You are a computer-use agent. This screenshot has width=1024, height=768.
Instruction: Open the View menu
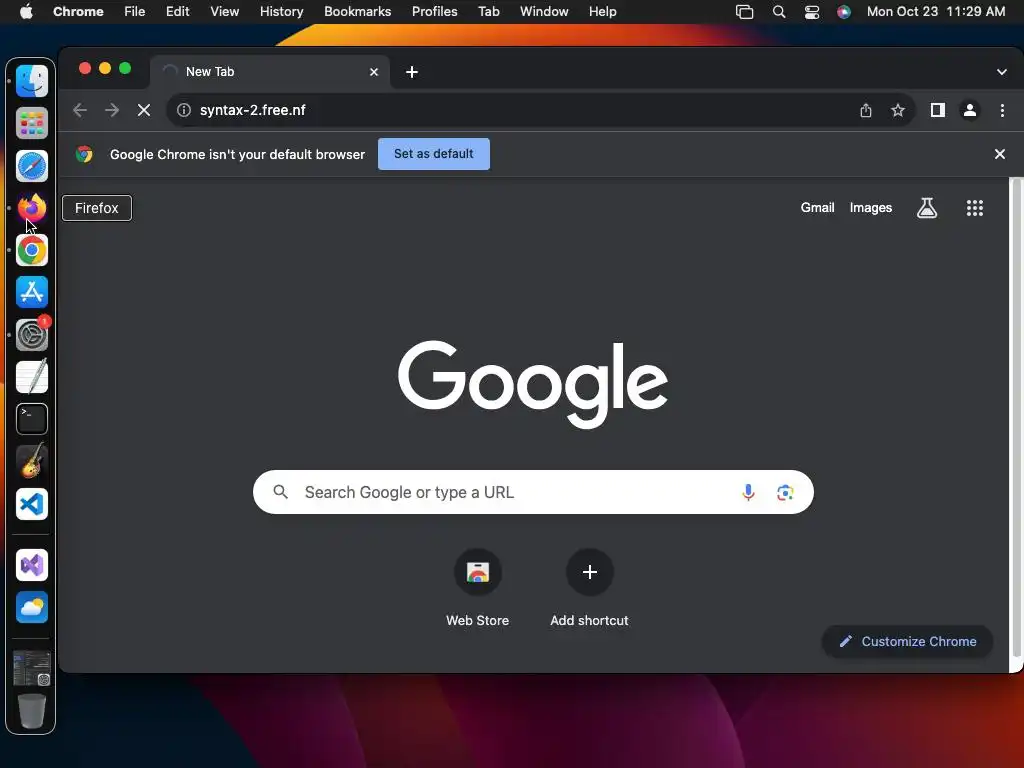click(224, 11)
